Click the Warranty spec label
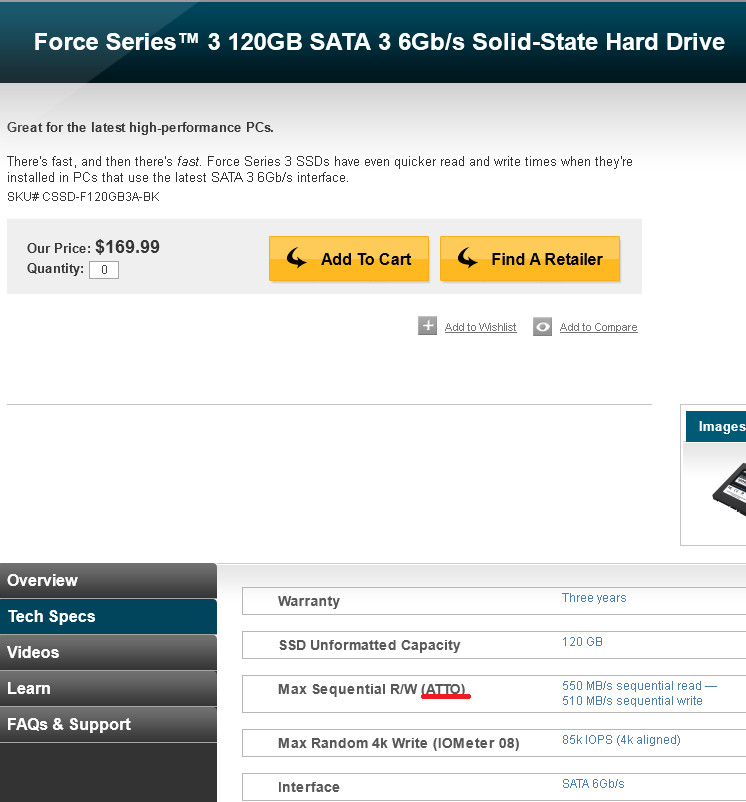The height and width of the screenshot is (802, 746). click(x=309, y=601)
